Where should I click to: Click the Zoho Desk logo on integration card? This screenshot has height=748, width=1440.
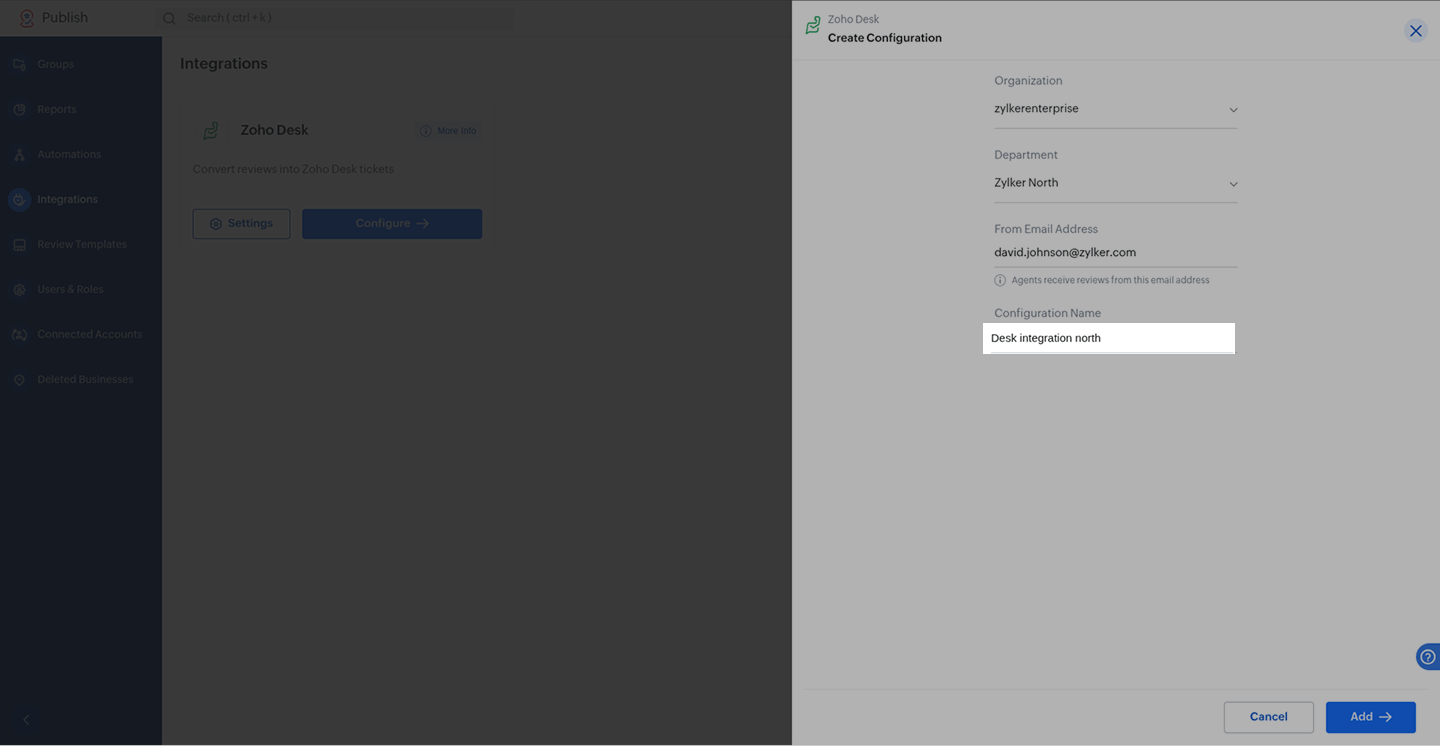(x=211, y=131)
